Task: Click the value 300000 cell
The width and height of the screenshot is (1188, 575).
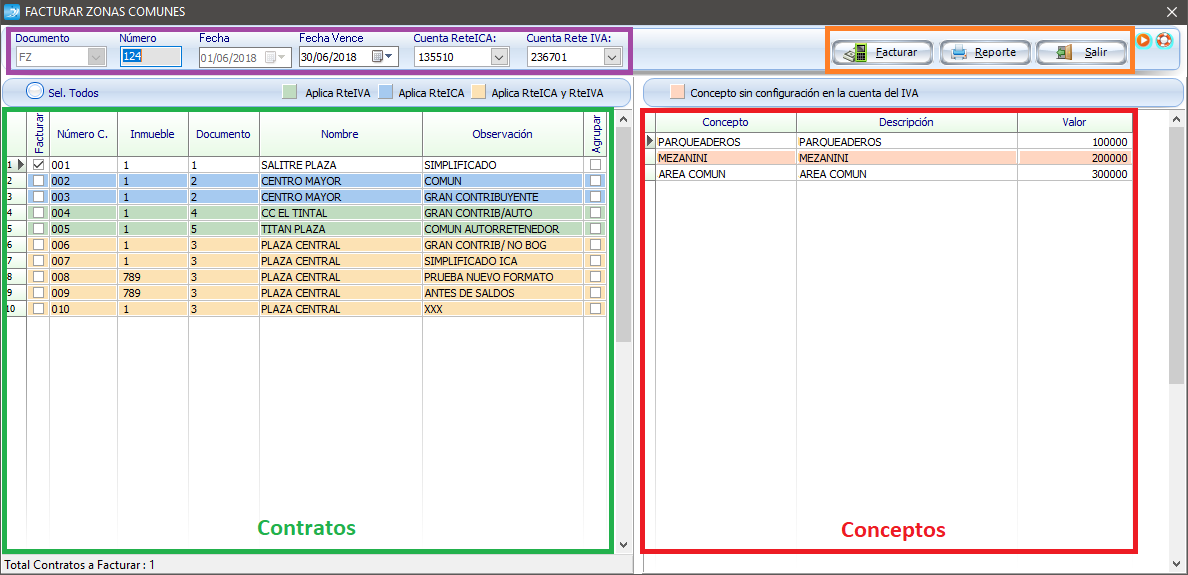Action: (1074, 173)
